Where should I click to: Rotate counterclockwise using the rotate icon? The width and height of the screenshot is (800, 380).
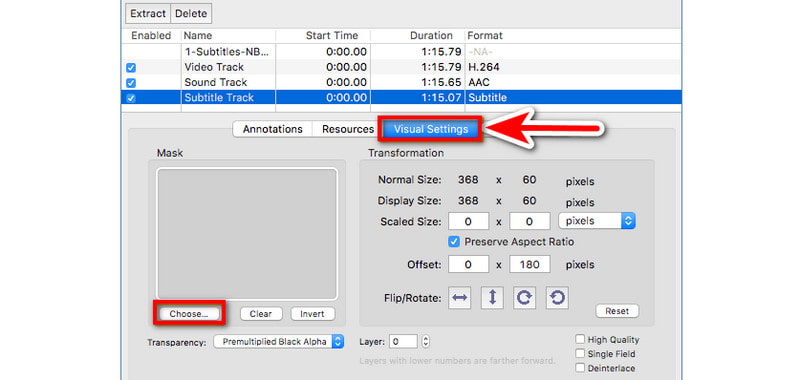click(x=557, y=298)
